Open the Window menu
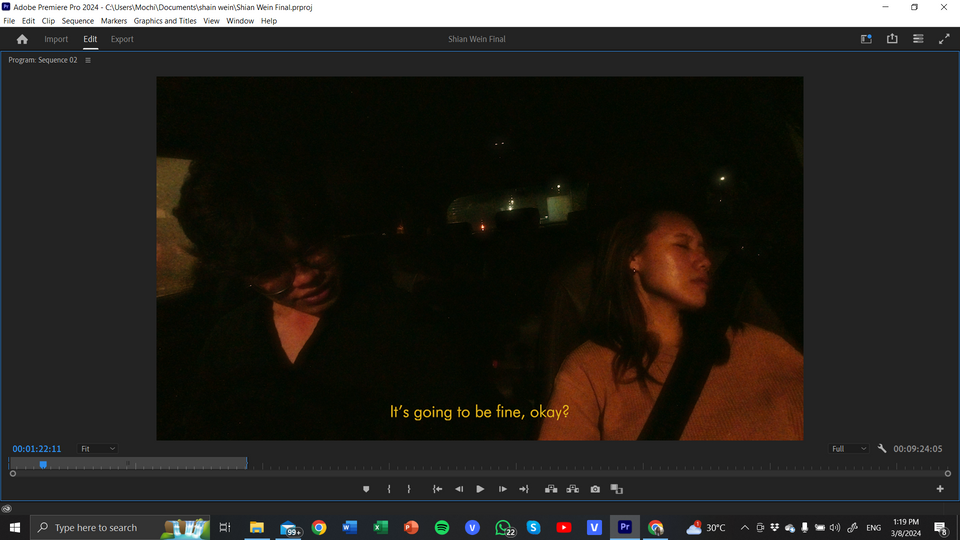The width and height of the screenshot is (960, 540). pos(240,21)
